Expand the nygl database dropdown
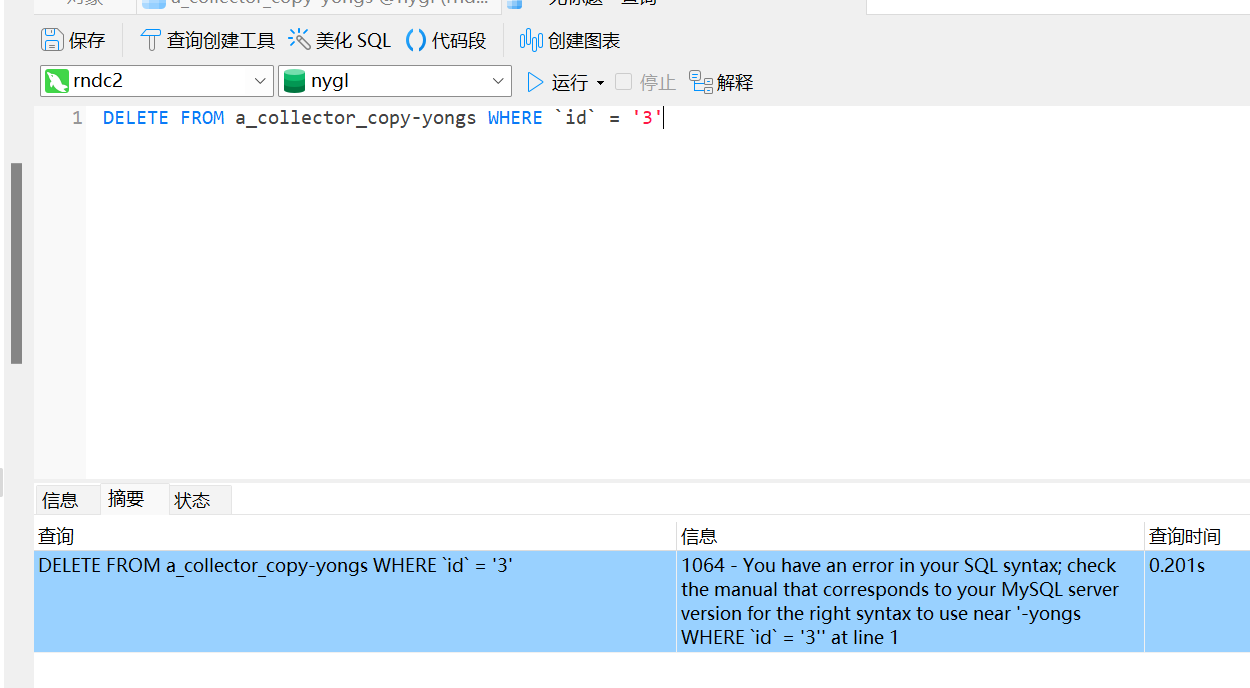 (x=498, y=81)
